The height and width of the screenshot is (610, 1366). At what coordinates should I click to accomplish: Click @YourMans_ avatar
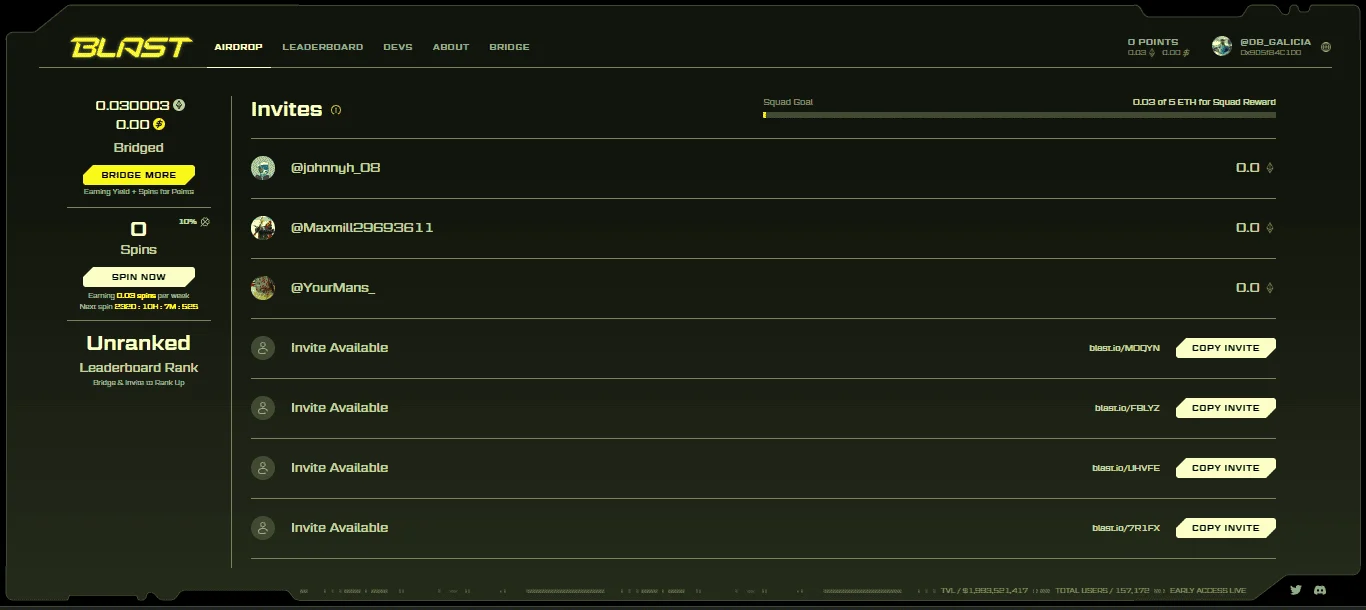point(263,288)
